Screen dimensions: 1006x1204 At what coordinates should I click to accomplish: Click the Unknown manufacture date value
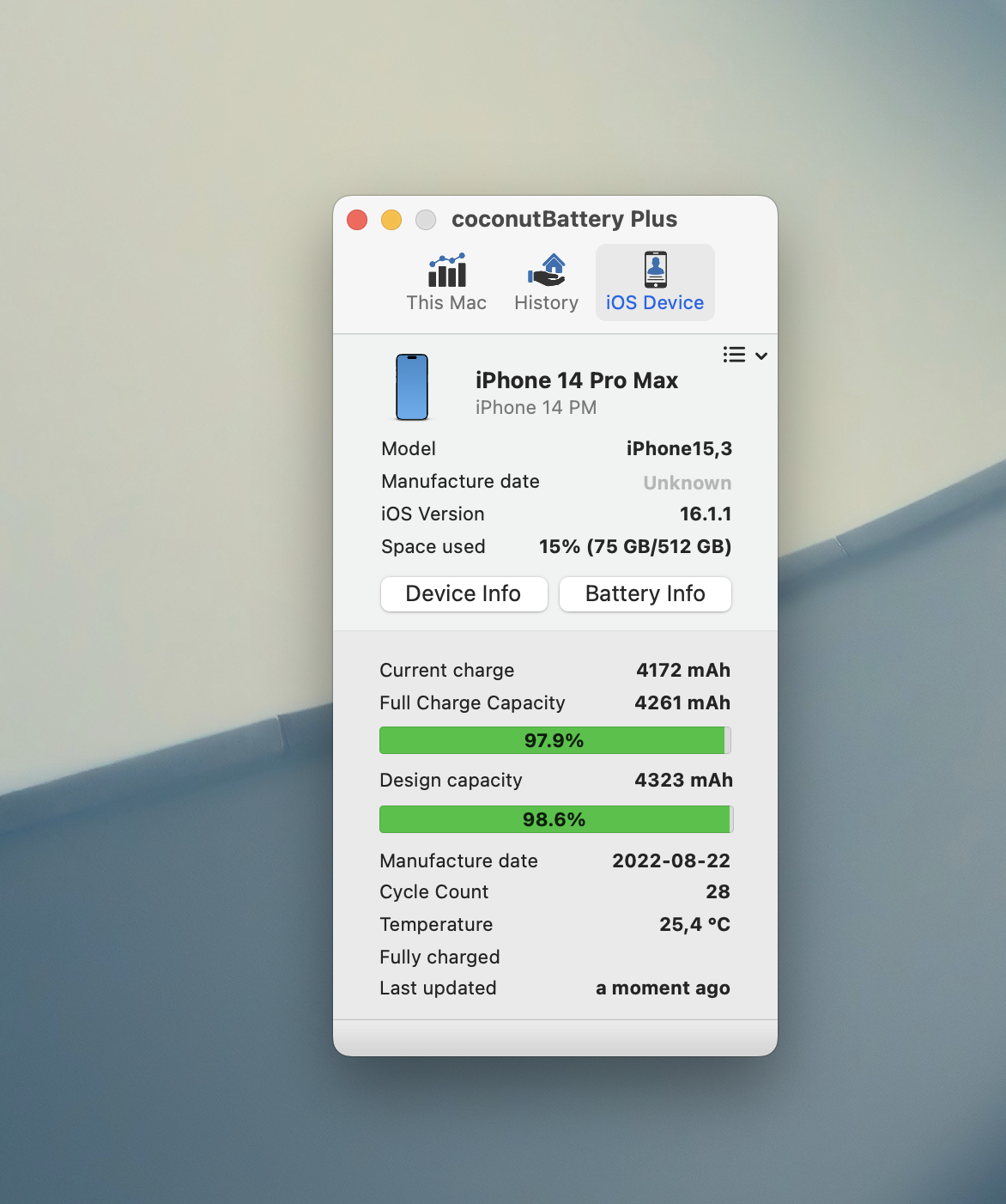coord(688,483)
